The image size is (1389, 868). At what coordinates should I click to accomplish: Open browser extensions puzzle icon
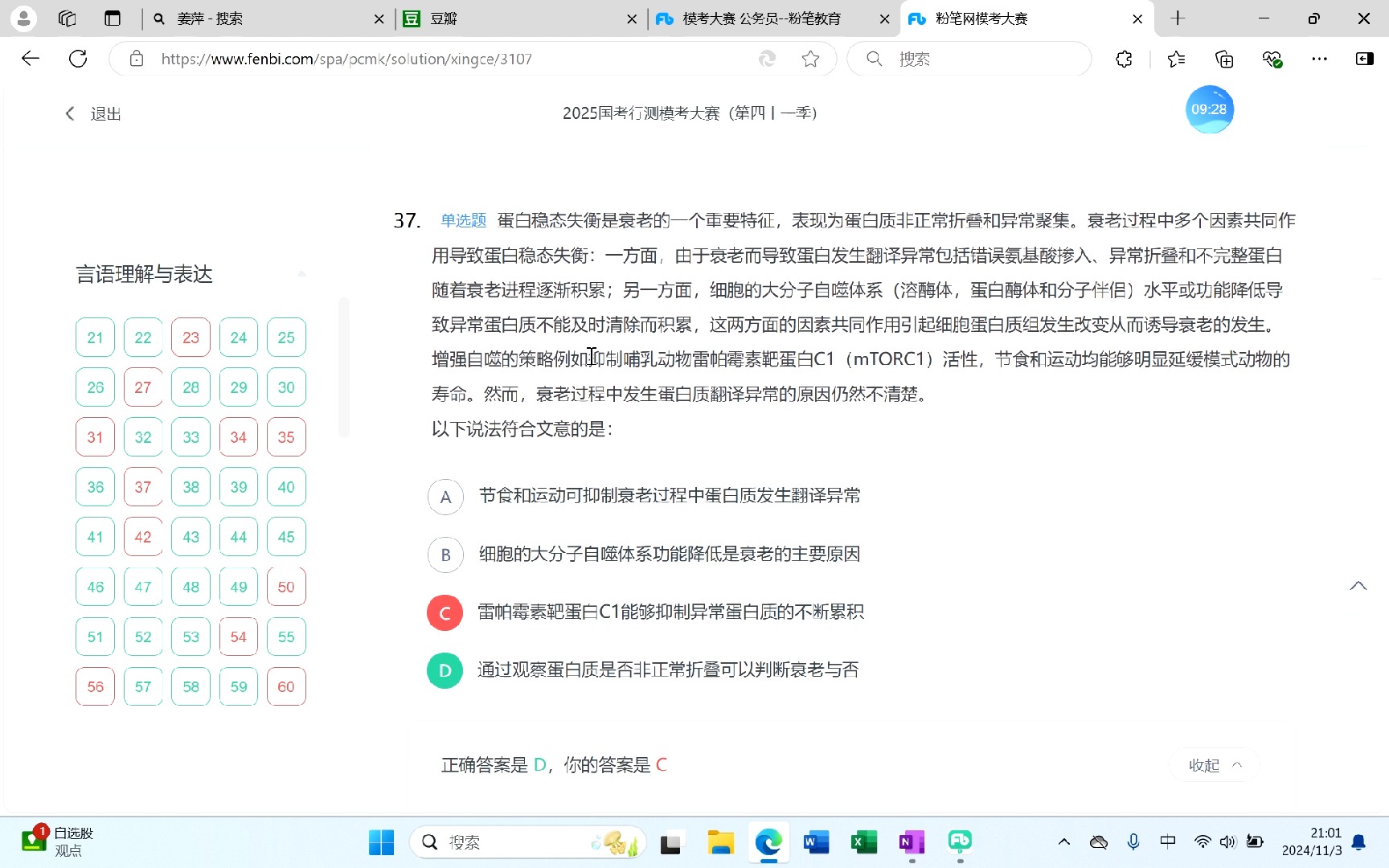(1124, 59)
